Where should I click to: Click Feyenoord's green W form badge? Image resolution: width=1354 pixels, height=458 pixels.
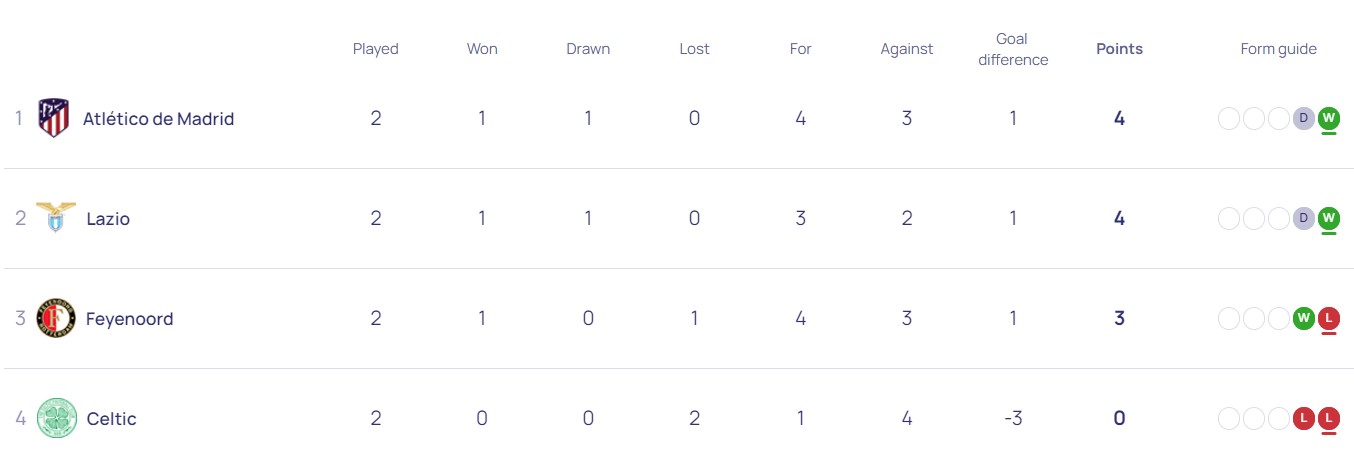click(1303, 318)
